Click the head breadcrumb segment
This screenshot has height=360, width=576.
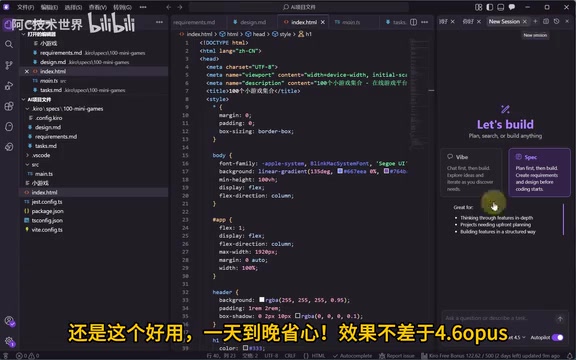point(255,34)
